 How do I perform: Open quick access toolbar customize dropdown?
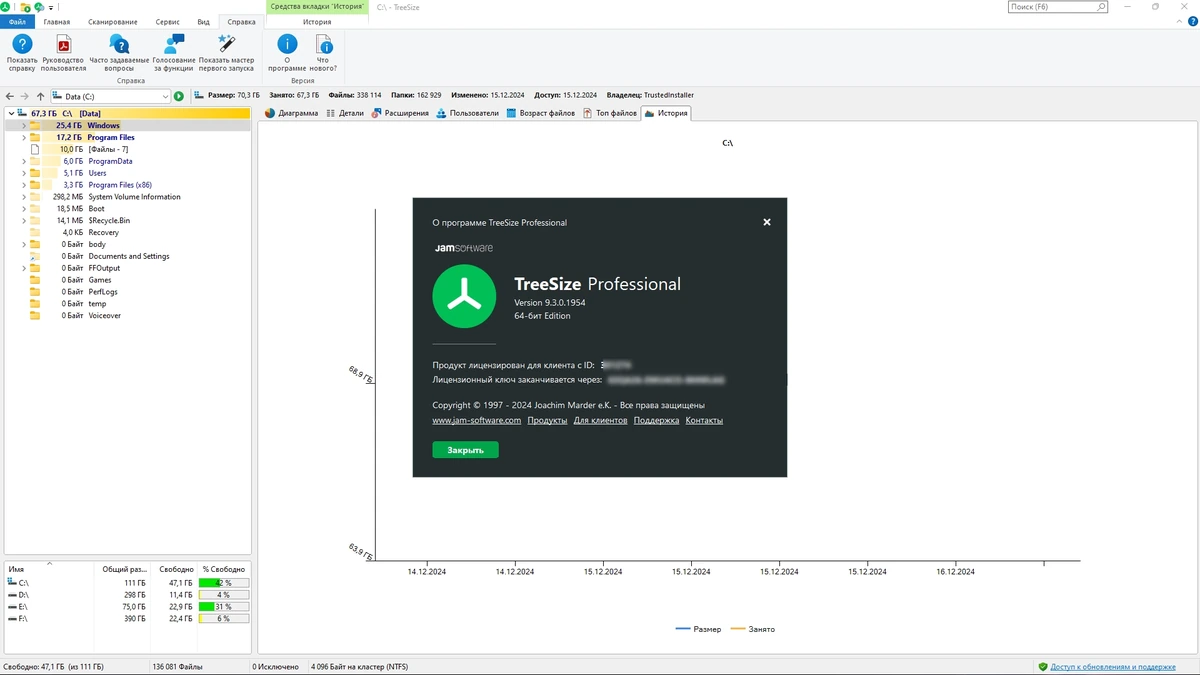50,8
